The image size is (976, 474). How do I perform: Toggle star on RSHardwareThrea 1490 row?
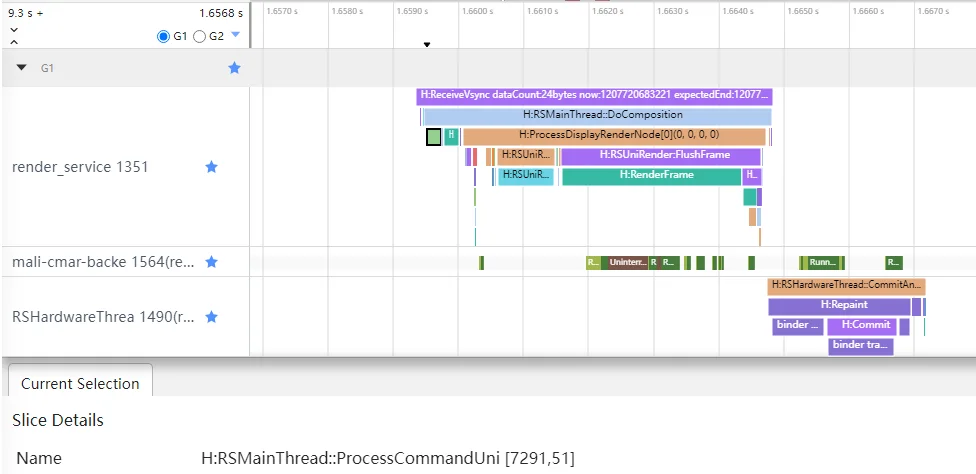point(212,317)
